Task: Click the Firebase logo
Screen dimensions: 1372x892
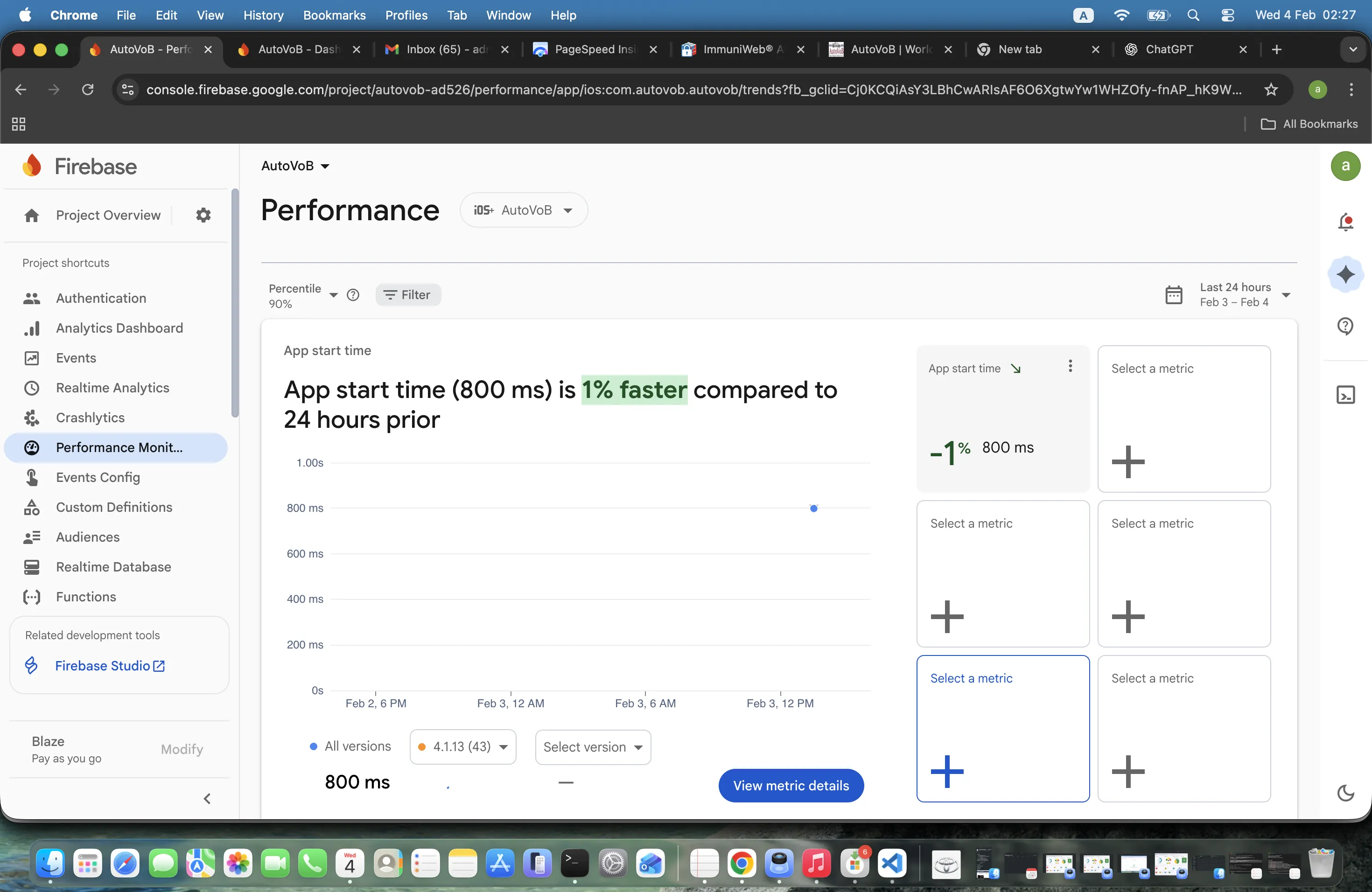Action: [x=79, y=166]
